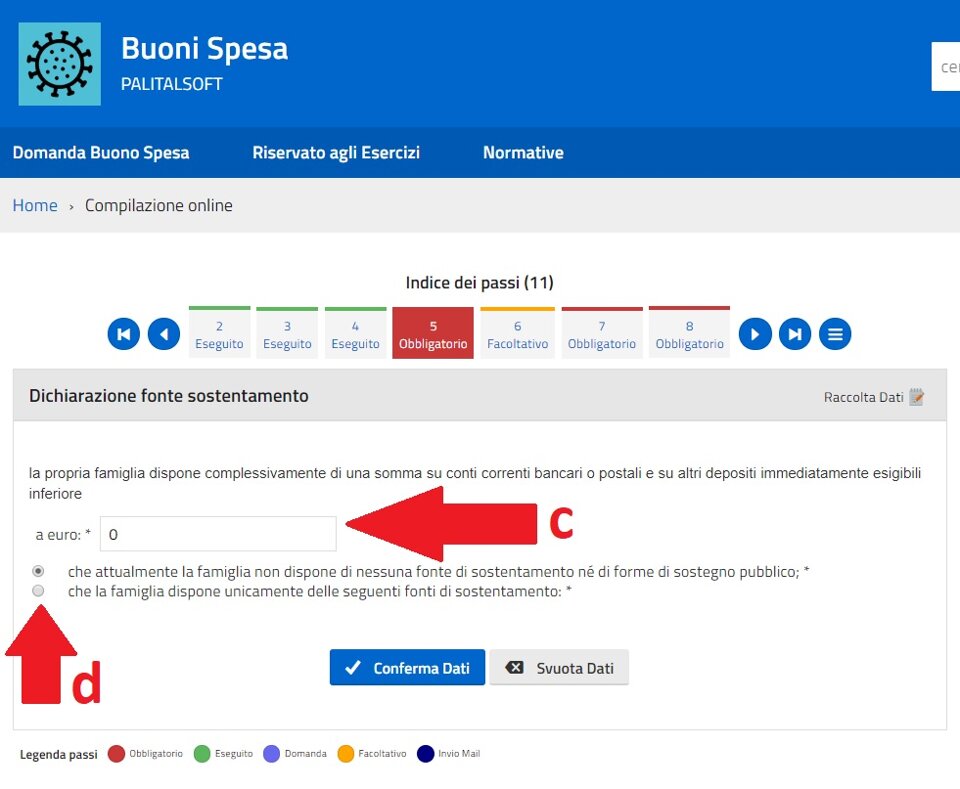The width and height of the screenshot is (960, 789).
Task: Go to previous step with left arrow icon
Action: [x=164, y=334]
